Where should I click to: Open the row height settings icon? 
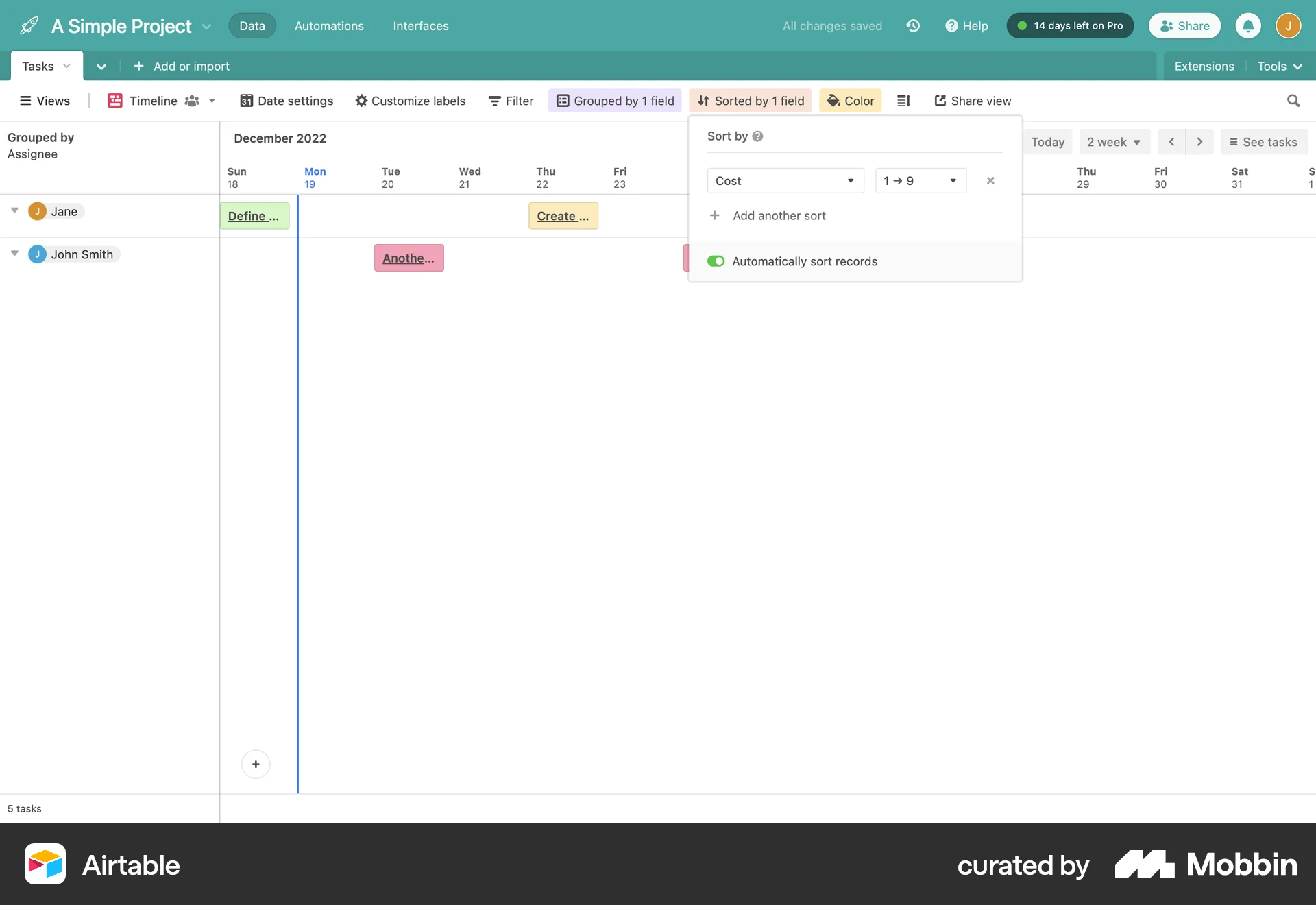(903, 100)
